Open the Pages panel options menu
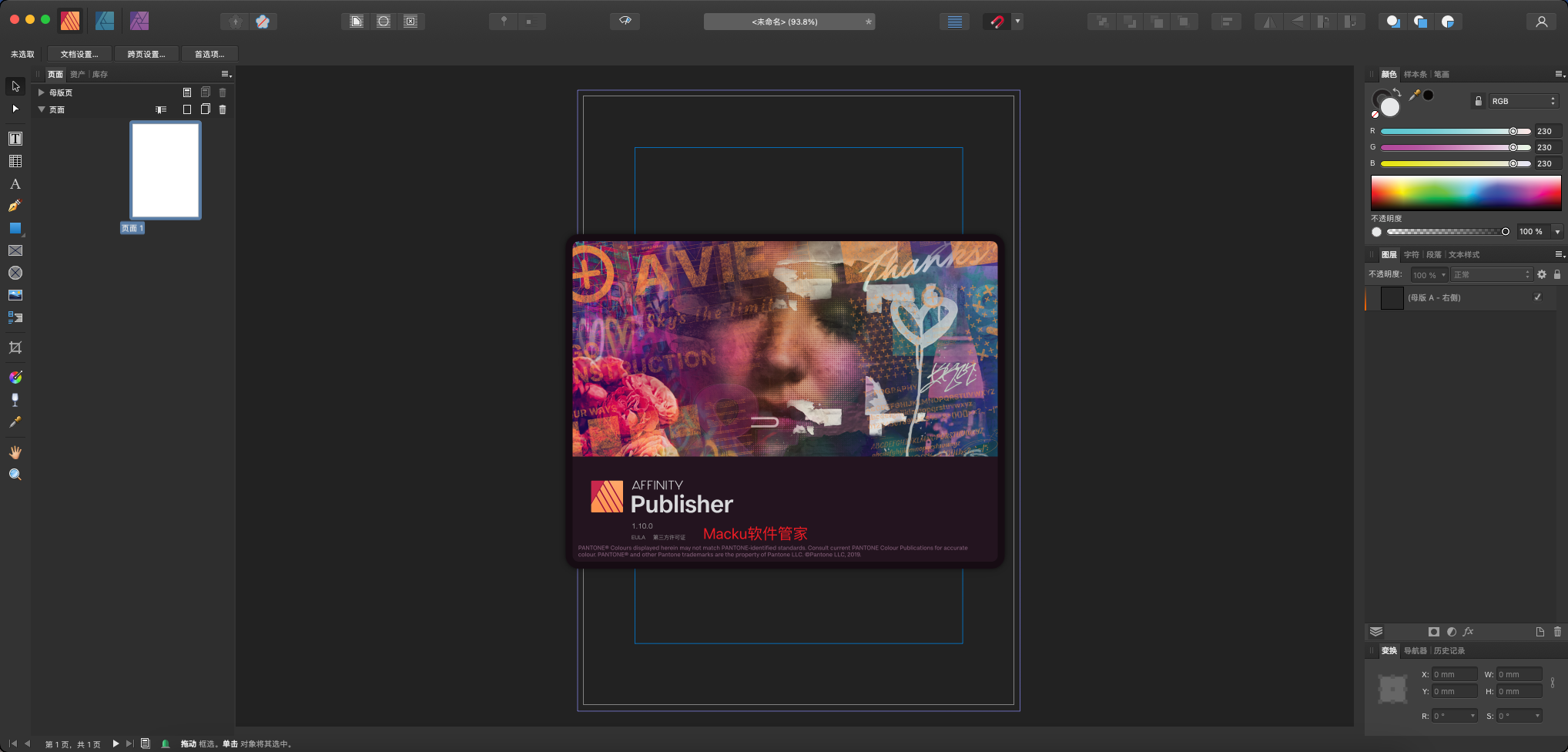This screenshot has height=752, width=1568. [226, 74]
